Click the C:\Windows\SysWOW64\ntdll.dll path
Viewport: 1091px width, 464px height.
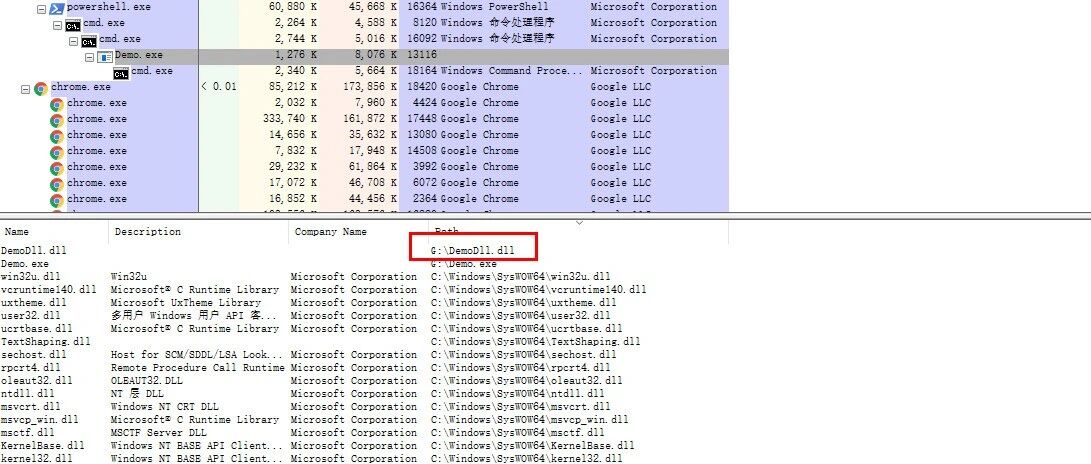point(518,394)
